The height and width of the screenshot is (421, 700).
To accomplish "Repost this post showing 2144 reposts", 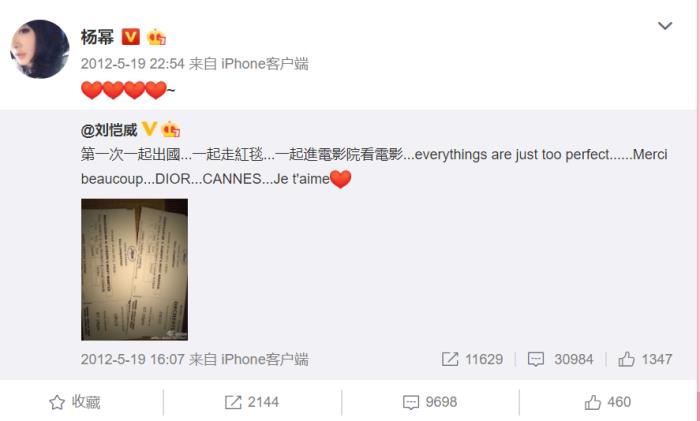I will coord(252,402).
